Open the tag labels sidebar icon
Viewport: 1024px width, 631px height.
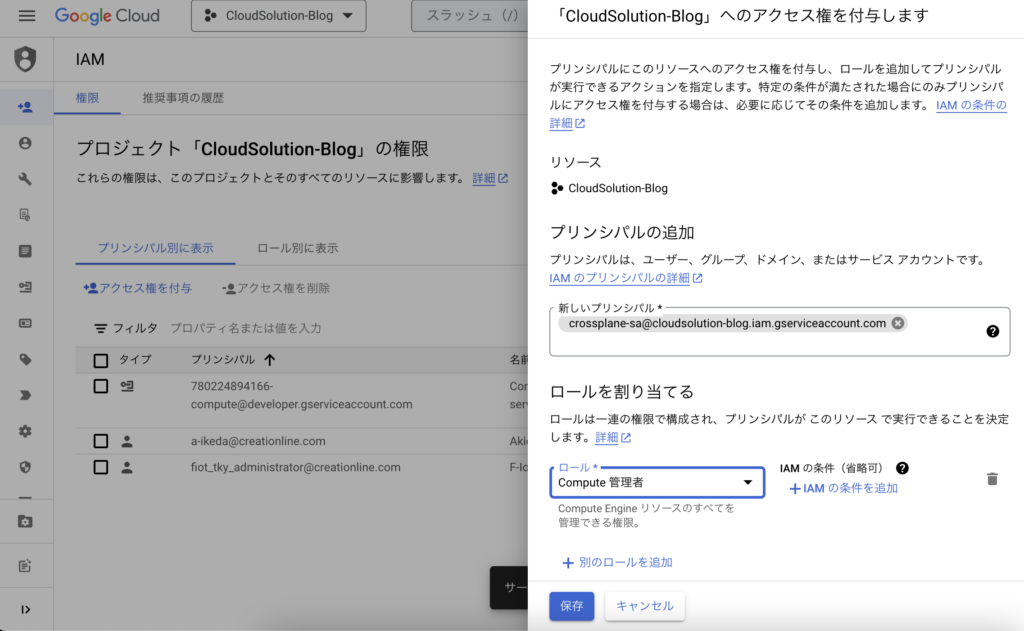pos(25,359)
